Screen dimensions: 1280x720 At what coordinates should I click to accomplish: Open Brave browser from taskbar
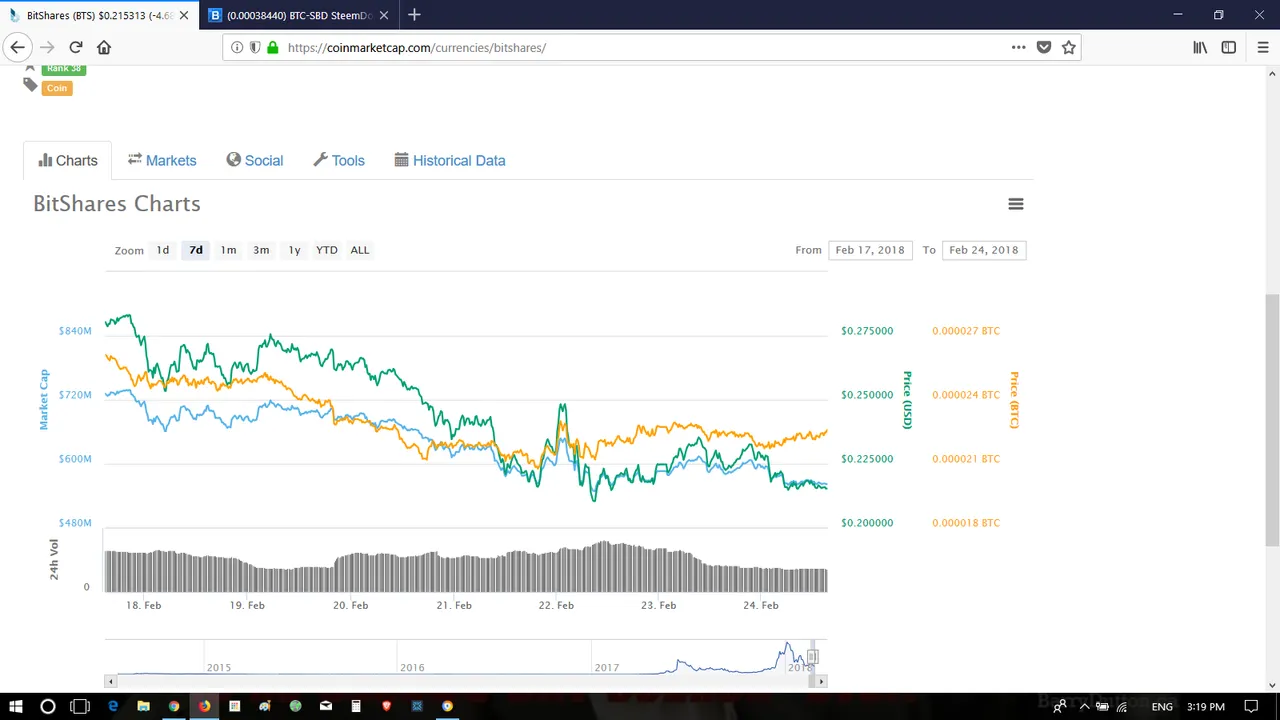pos(386,706)
